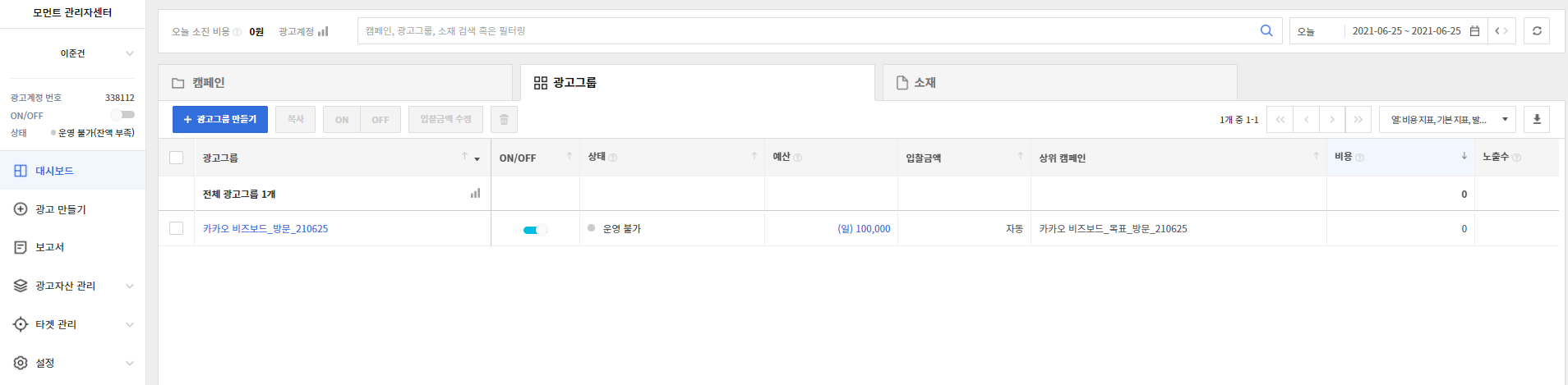Open chart icon in 전체 광고그룹 row
The image size is (1568, 385).
pyautogui.click(x=475, y=194)
